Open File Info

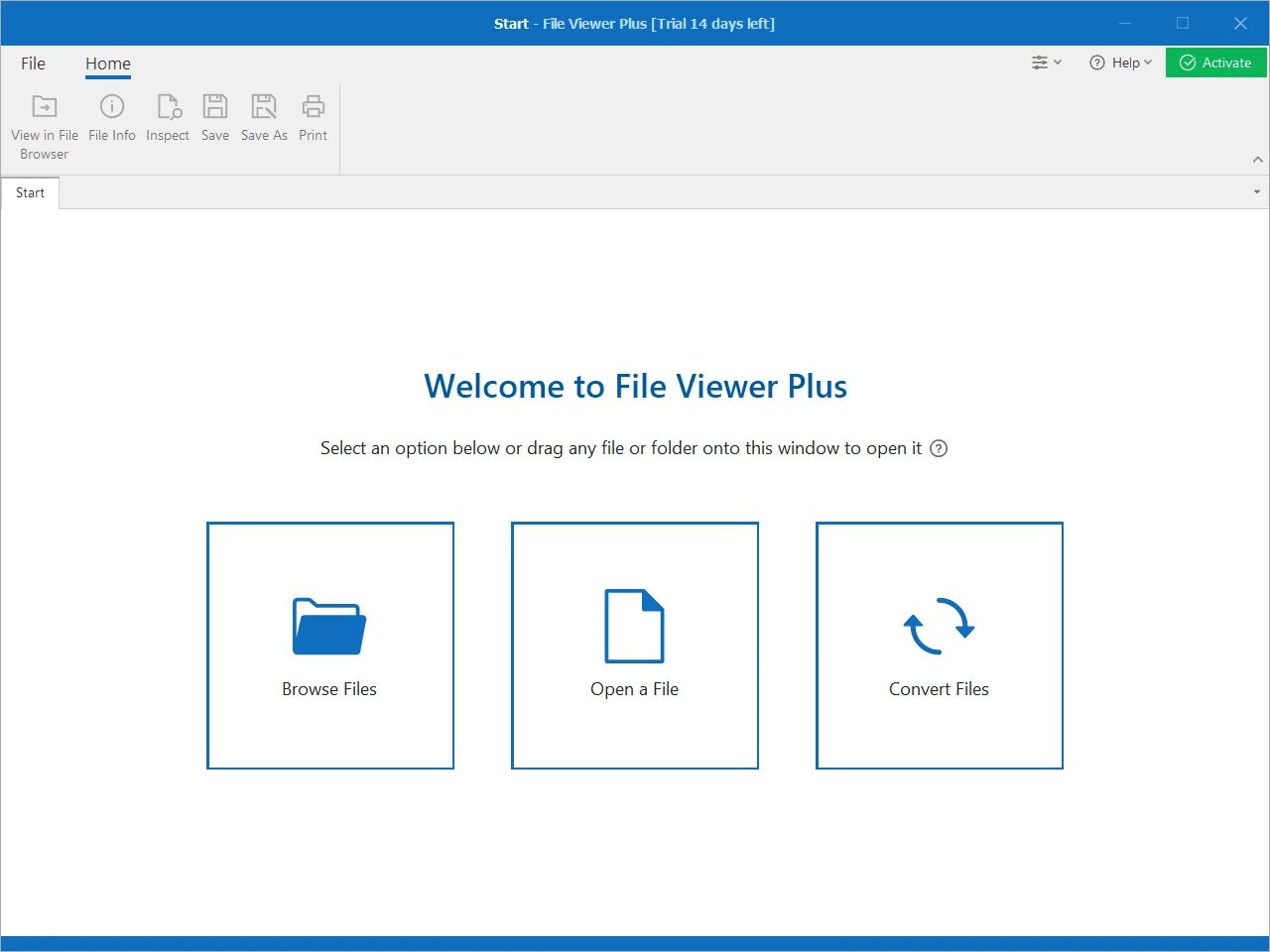tap(111, 117)
